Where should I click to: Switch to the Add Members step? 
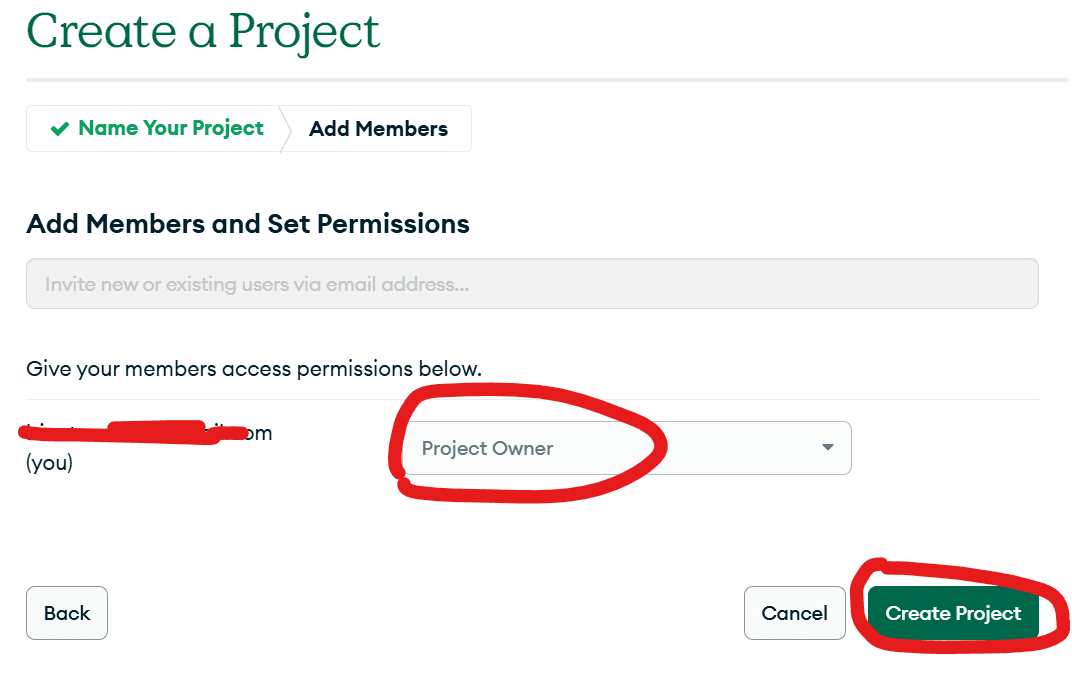click(x=378, y=128)
